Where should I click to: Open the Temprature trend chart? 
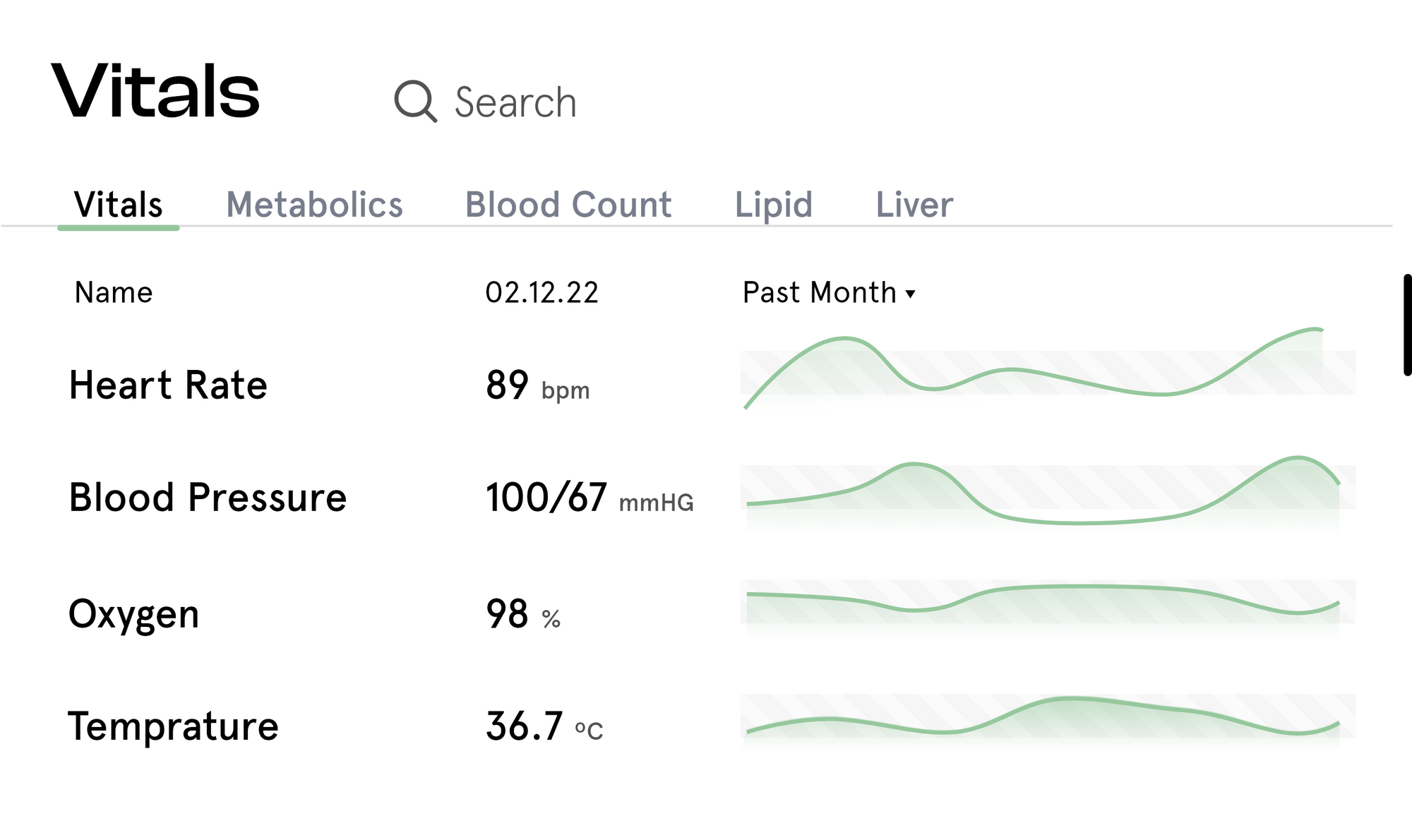pyautogui.click(x=1048, y=719)
